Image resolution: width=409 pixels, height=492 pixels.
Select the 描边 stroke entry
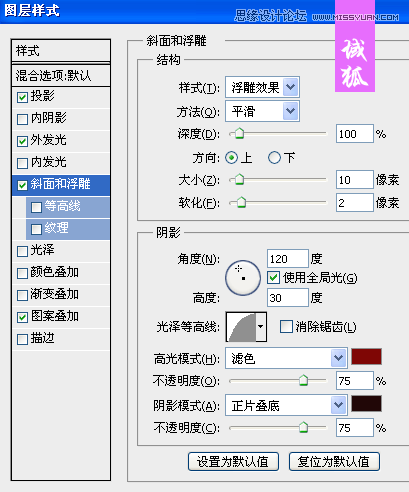tap(61, 339)
